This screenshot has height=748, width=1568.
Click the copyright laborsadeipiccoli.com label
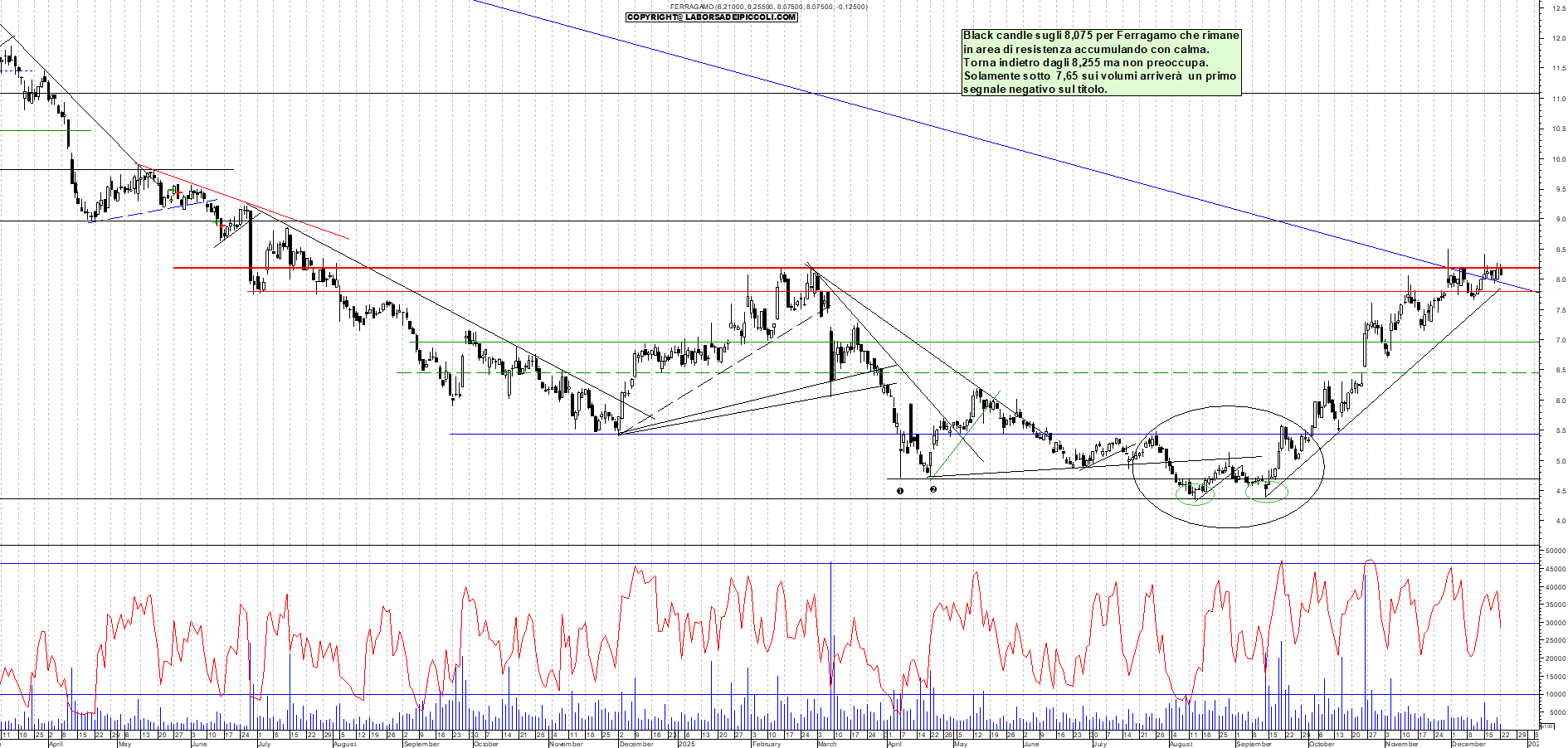point(711,17)
